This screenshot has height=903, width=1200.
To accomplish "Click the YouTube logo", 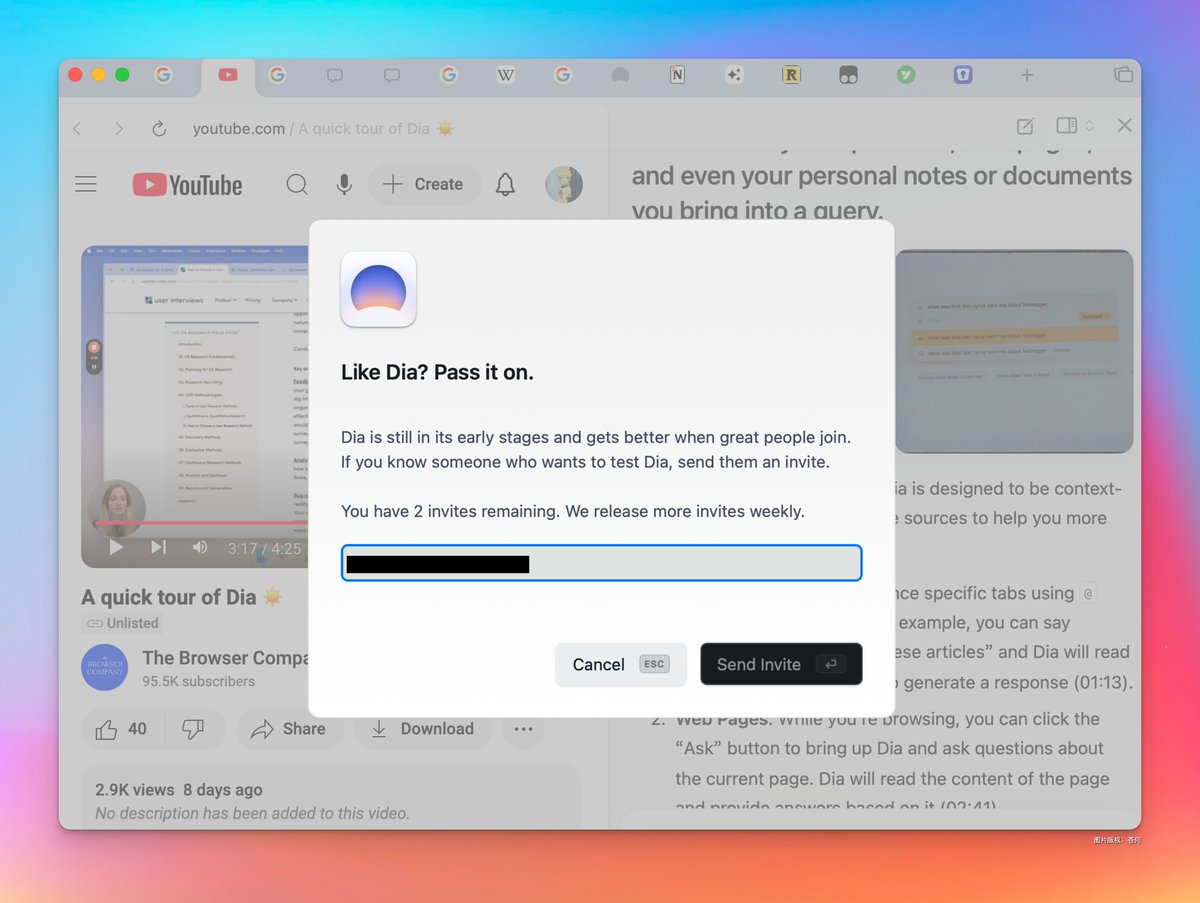I will 187,185.
